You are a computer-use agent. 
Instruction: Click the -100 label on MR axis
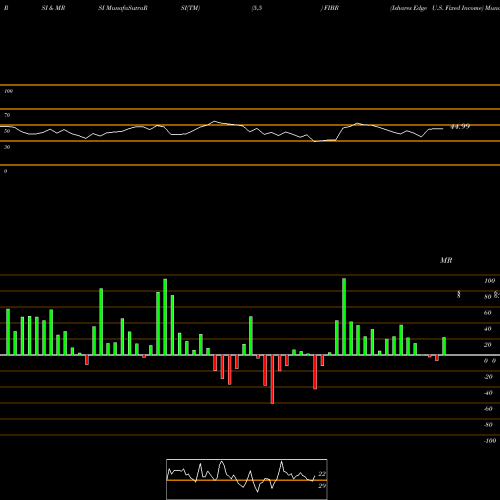pyautogui.click(x=490, y=441)
